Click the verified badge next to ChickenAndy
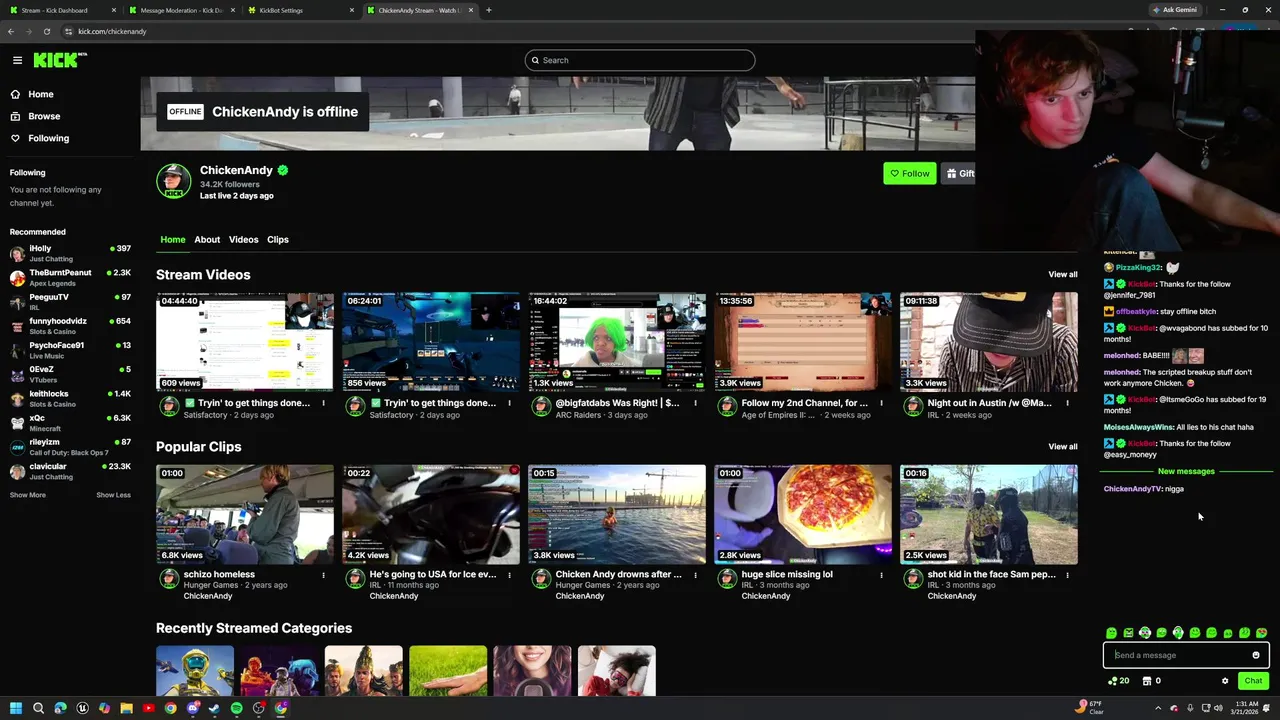 click(x=283, y=170)
